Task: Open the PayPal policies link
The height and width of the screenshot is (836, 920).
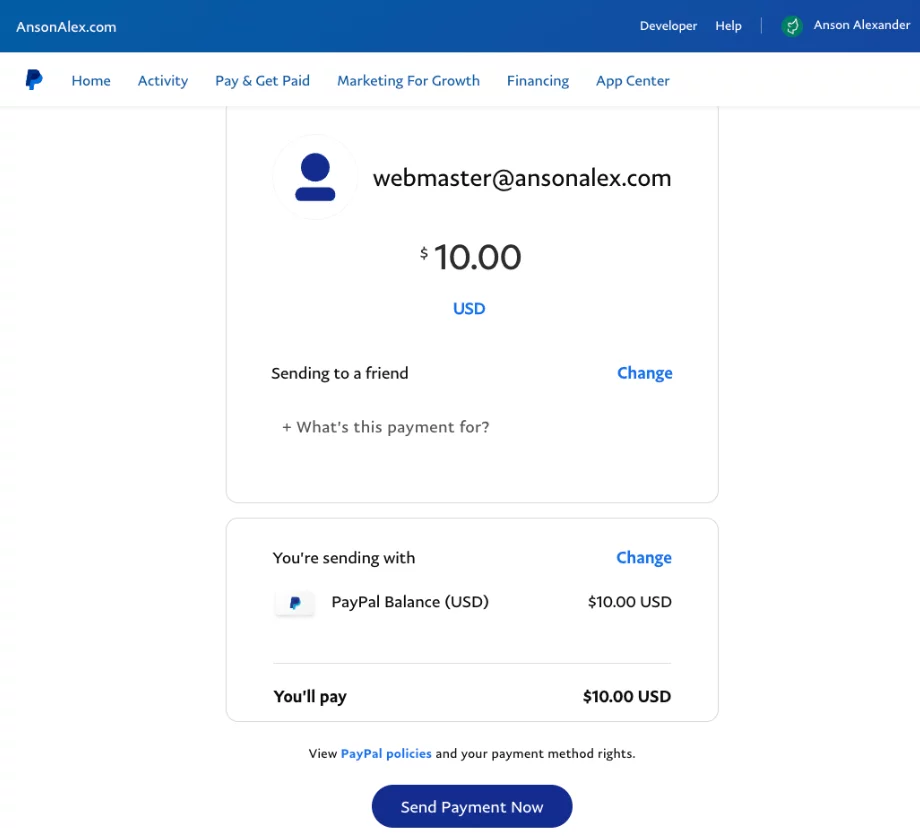Action: tap(386, 753)
